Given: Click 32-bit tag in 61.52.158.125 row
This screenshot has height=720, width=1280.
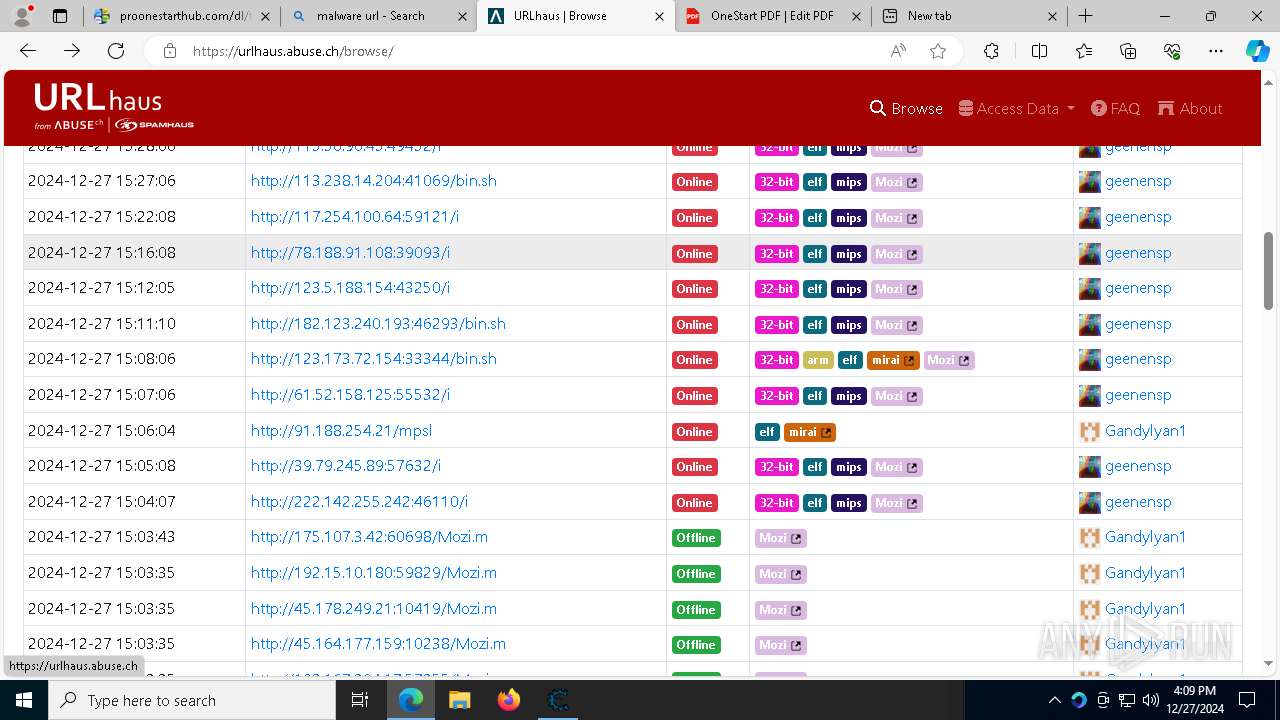Looking at the screenshot, I should [776, 396].
